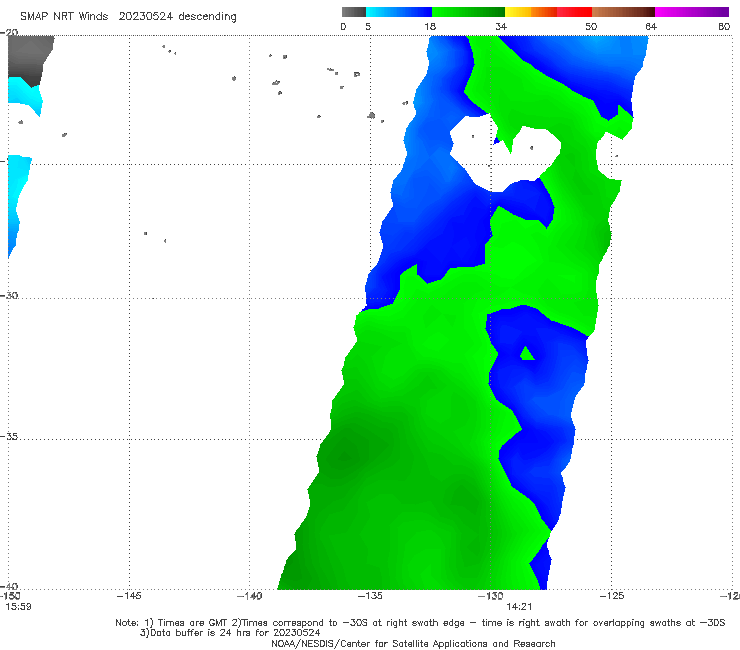Viewport: 740px width, 650px height.
Task: Click the '-30' latitude axis label
Action: [9, 295]
